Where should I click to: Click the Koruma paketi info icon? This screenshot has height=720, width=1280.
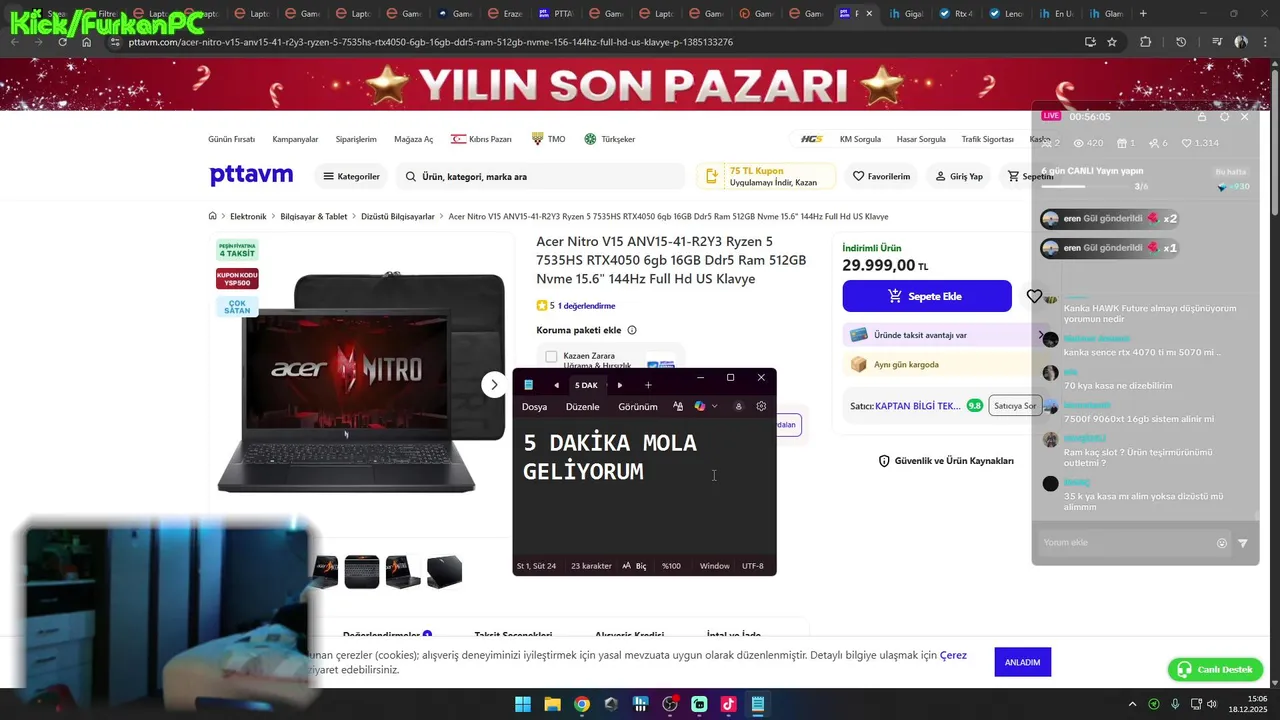point(632,330)
